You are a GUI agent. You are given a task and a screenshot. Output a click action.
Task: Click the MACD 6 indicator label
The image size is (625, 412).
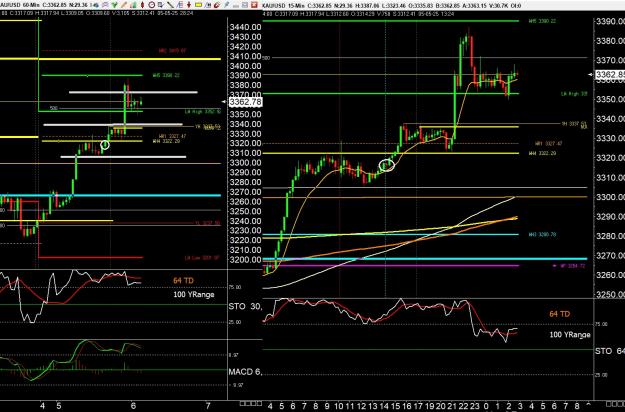[x=245, y=372]
